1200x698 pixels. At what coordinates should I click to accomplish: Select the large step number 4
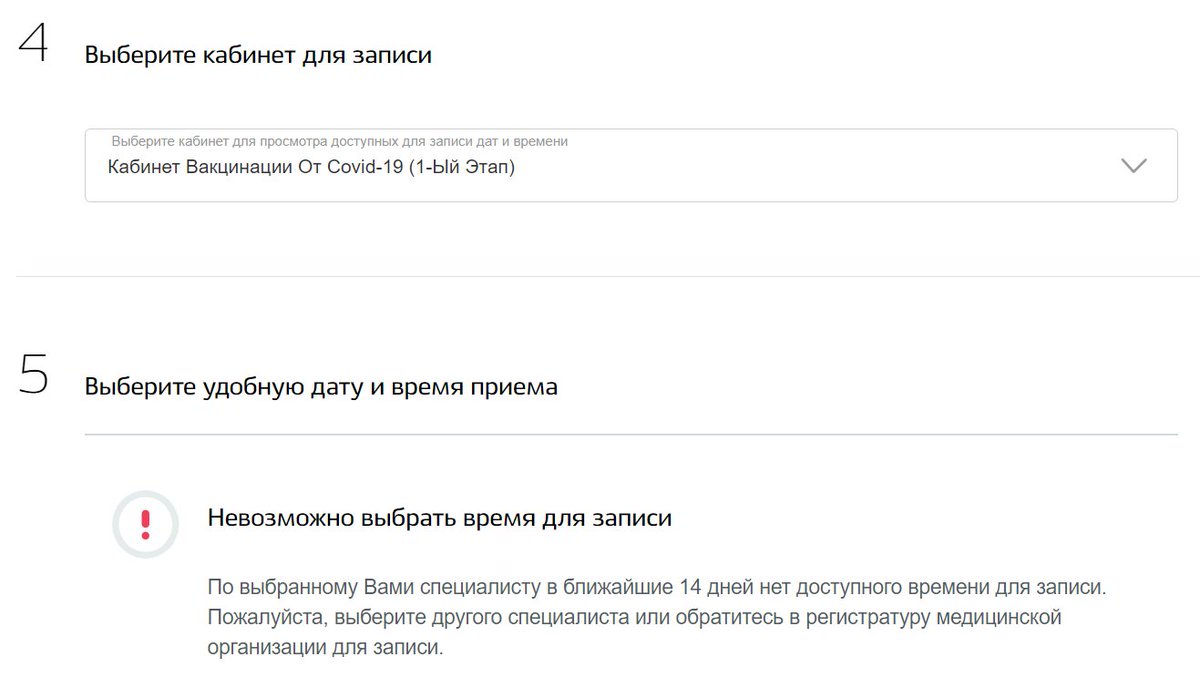coord(33,41)
